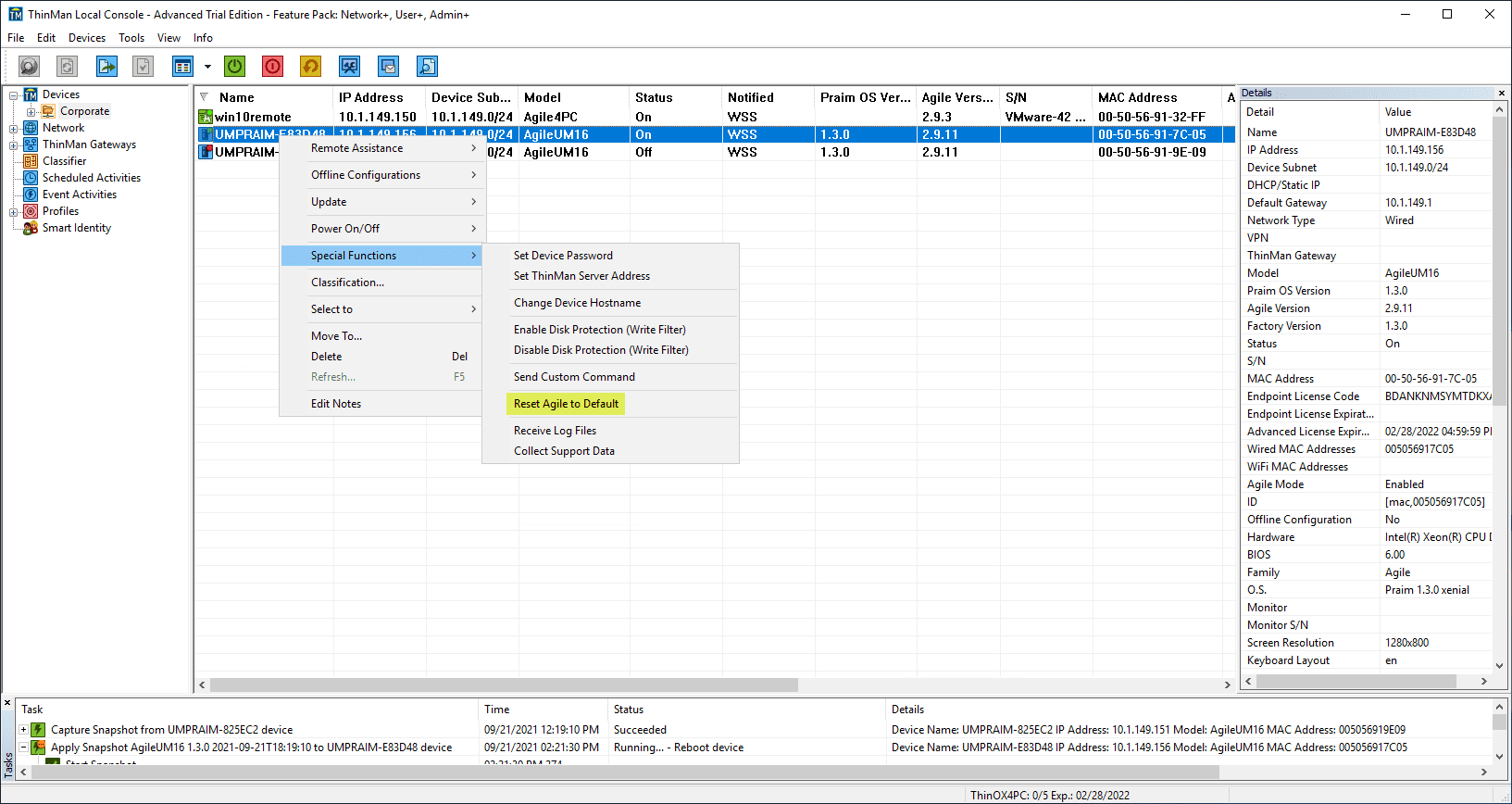Collapse the Apply Snapshot task row

pos(23,747)
